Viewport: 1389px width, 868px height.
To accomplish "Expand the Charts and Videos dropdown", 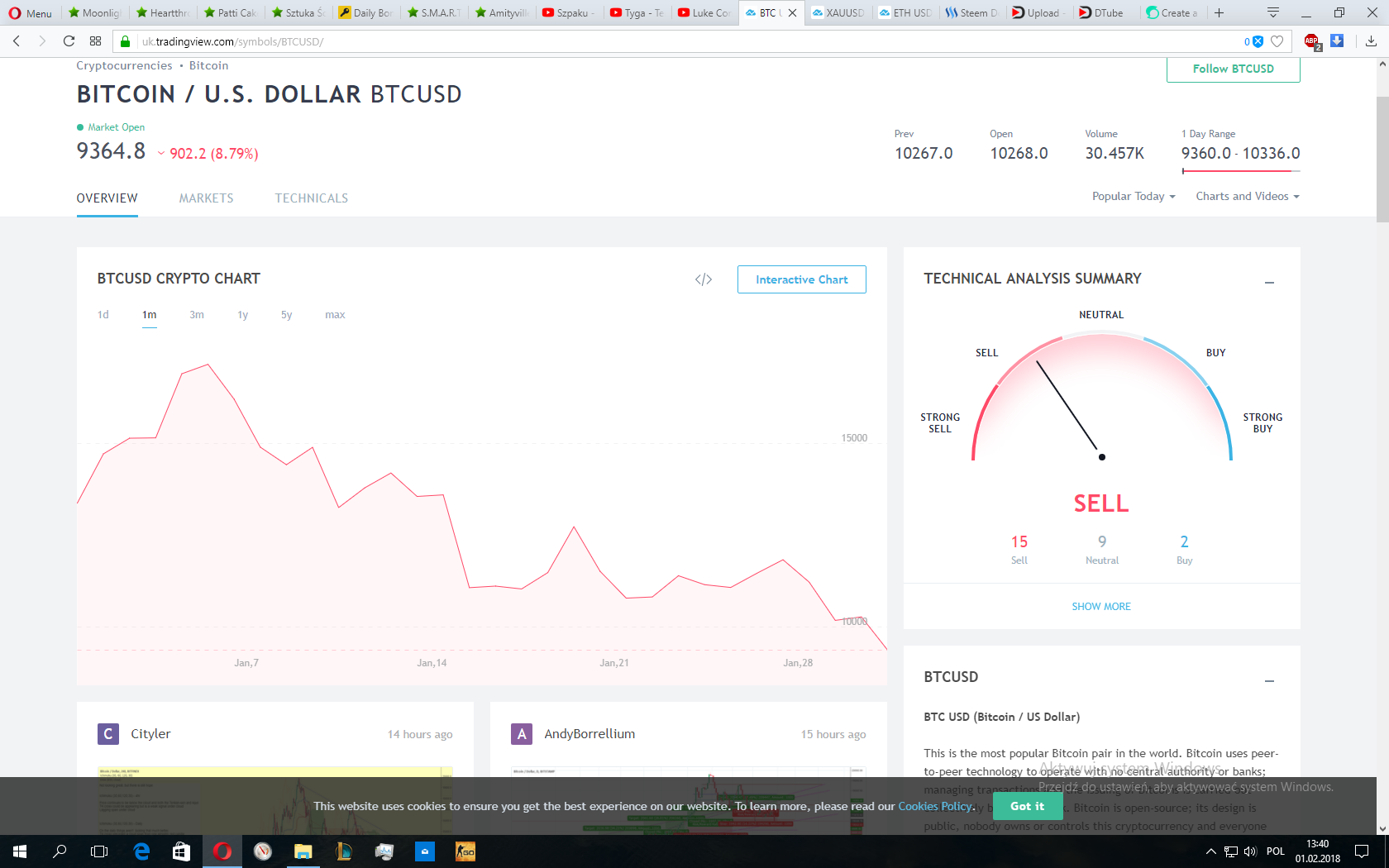I will click(1248, 197).
